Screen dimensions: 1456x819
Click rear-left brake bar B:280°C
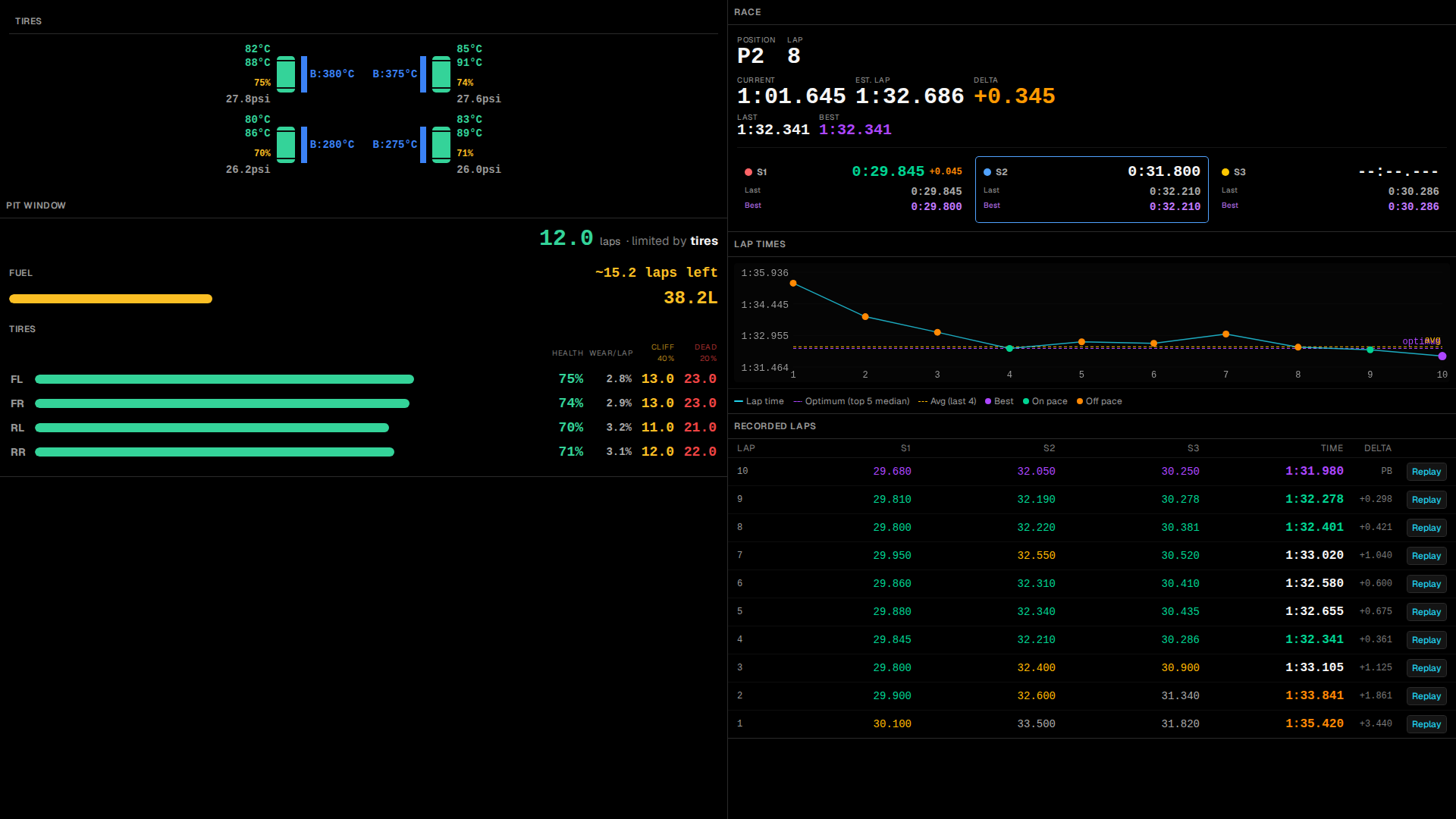coord(304,145)
